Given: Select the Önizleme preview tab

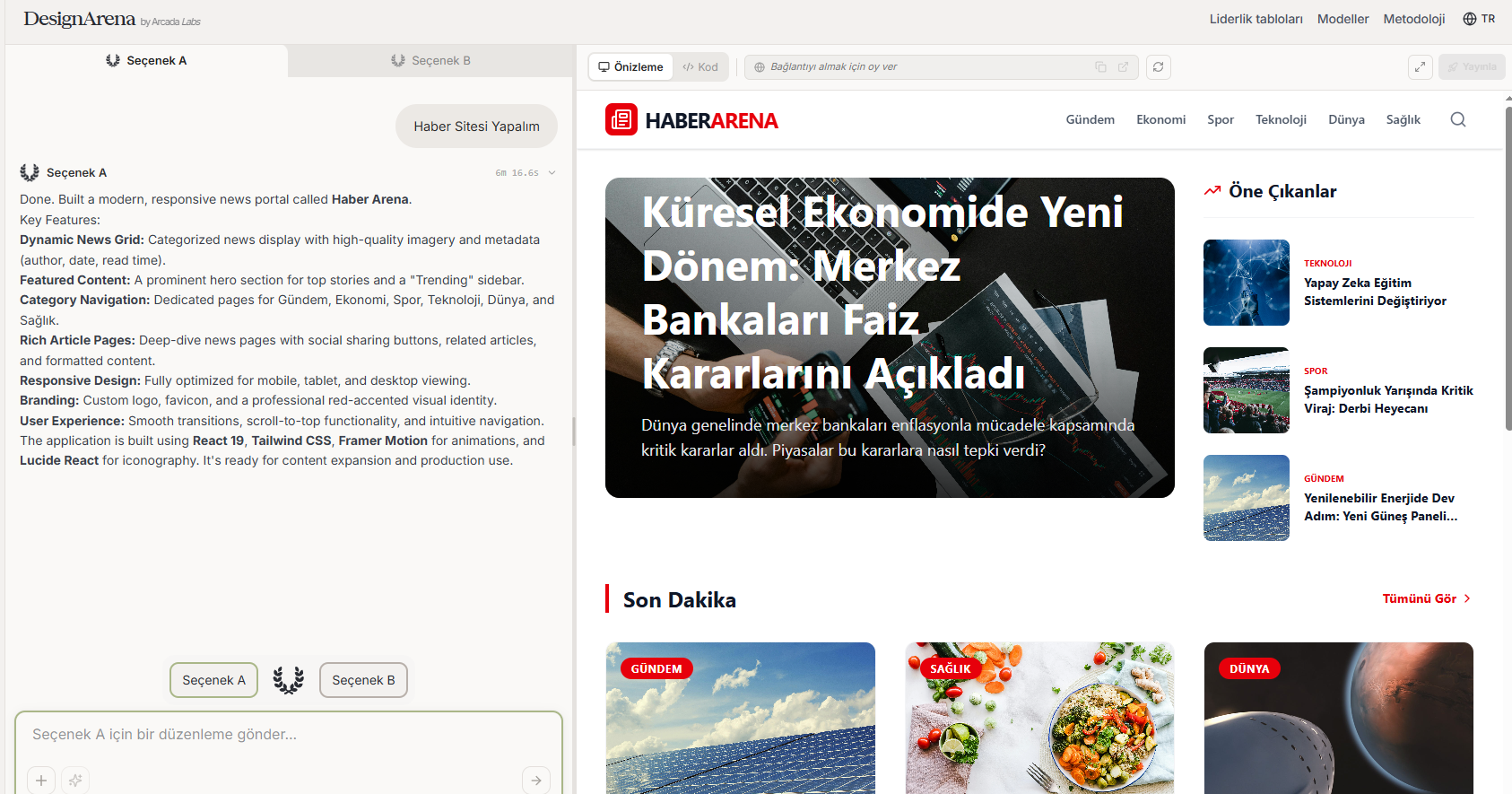Looking at the screenshot, I should tap(630, 66).
